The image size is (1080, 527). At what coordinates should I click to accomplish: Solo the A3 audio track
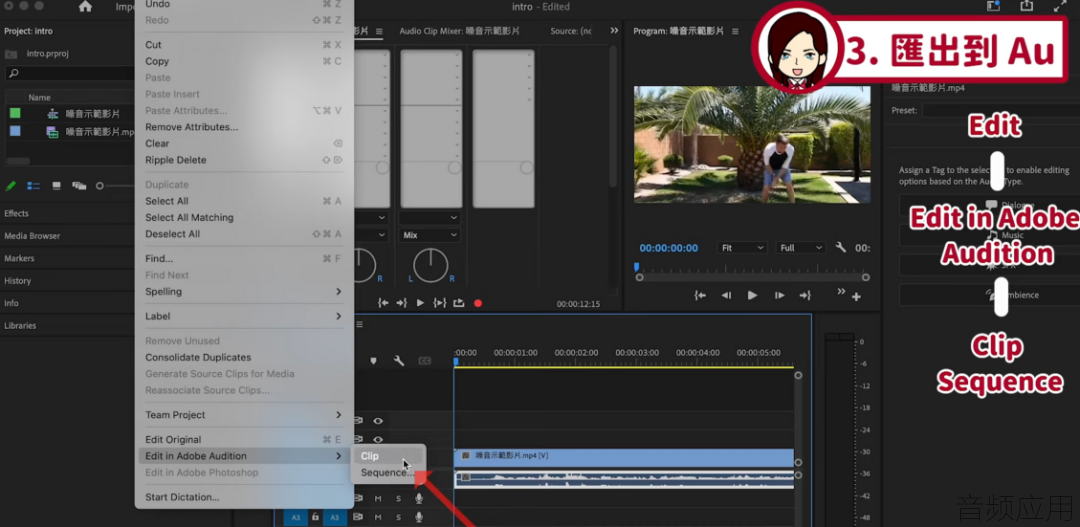pyautogui.click(x=398, y=517)
